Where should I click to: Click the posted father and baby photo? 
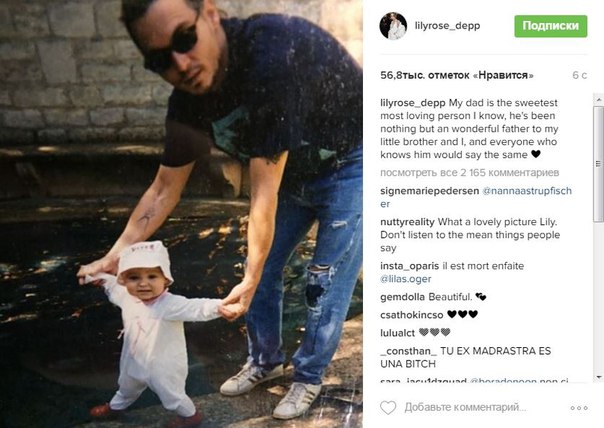coord(181,214)
